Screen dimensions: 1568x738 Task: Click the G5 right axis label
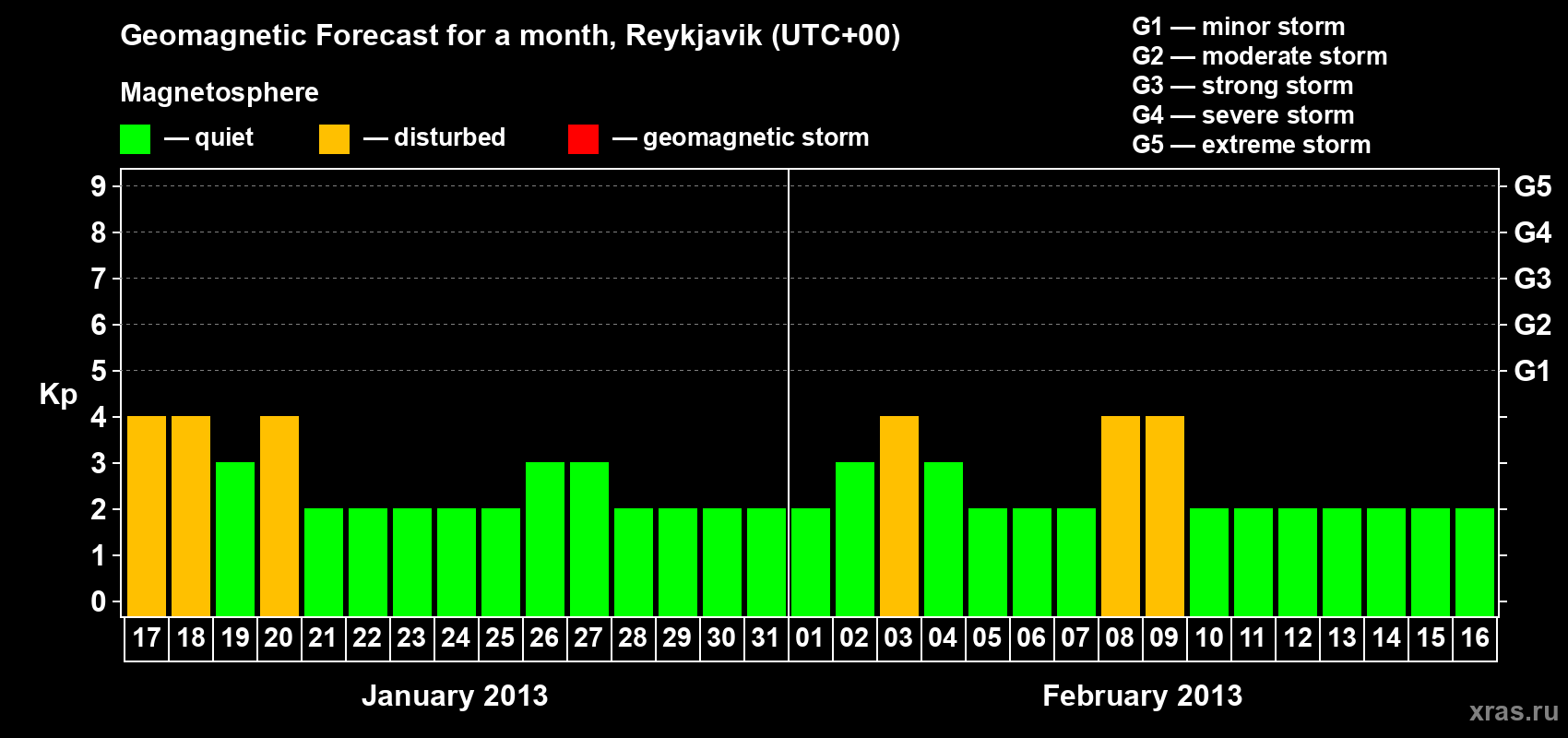1533,186
